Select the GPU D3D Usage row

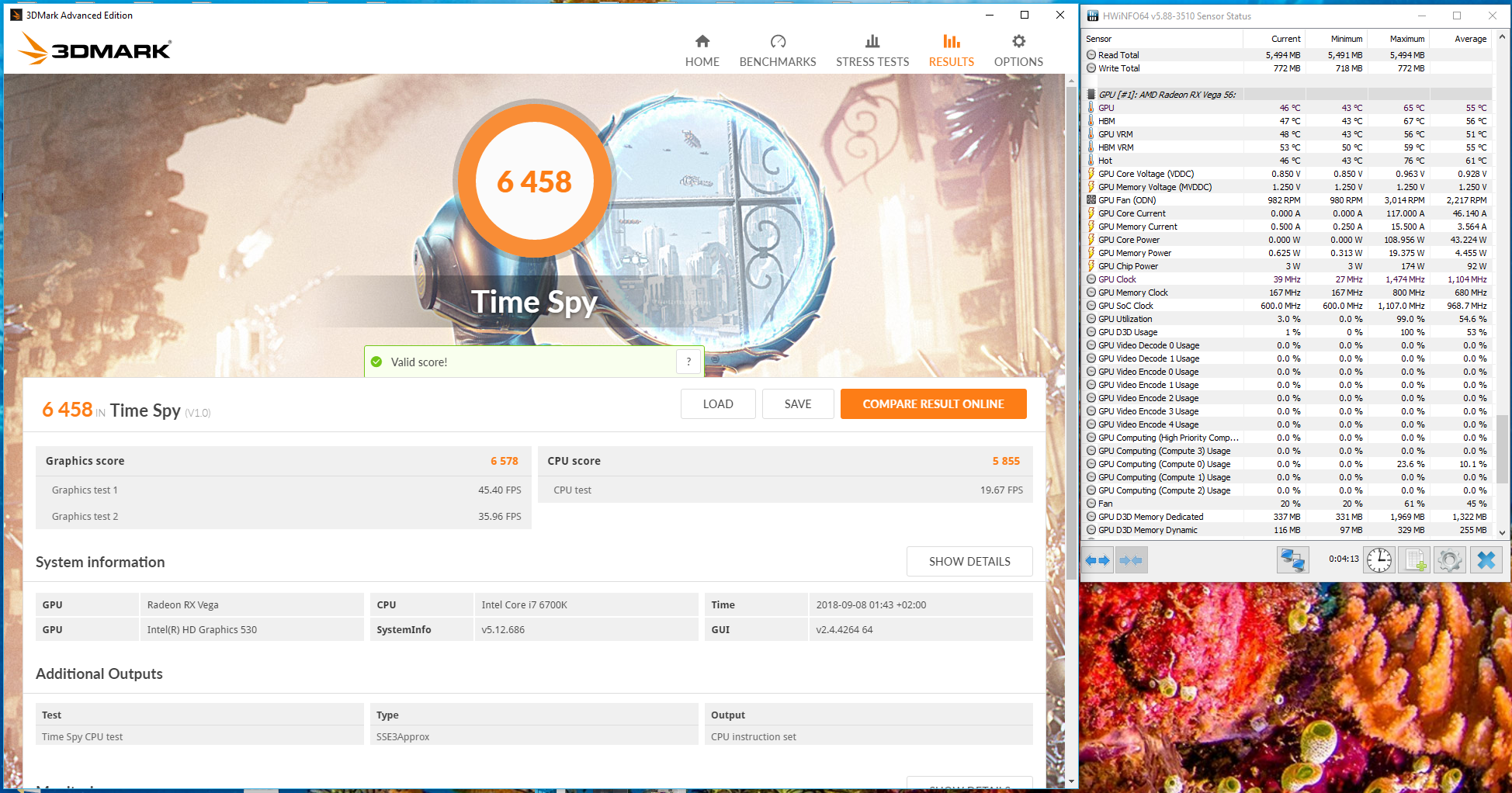tap(1287, 332)
